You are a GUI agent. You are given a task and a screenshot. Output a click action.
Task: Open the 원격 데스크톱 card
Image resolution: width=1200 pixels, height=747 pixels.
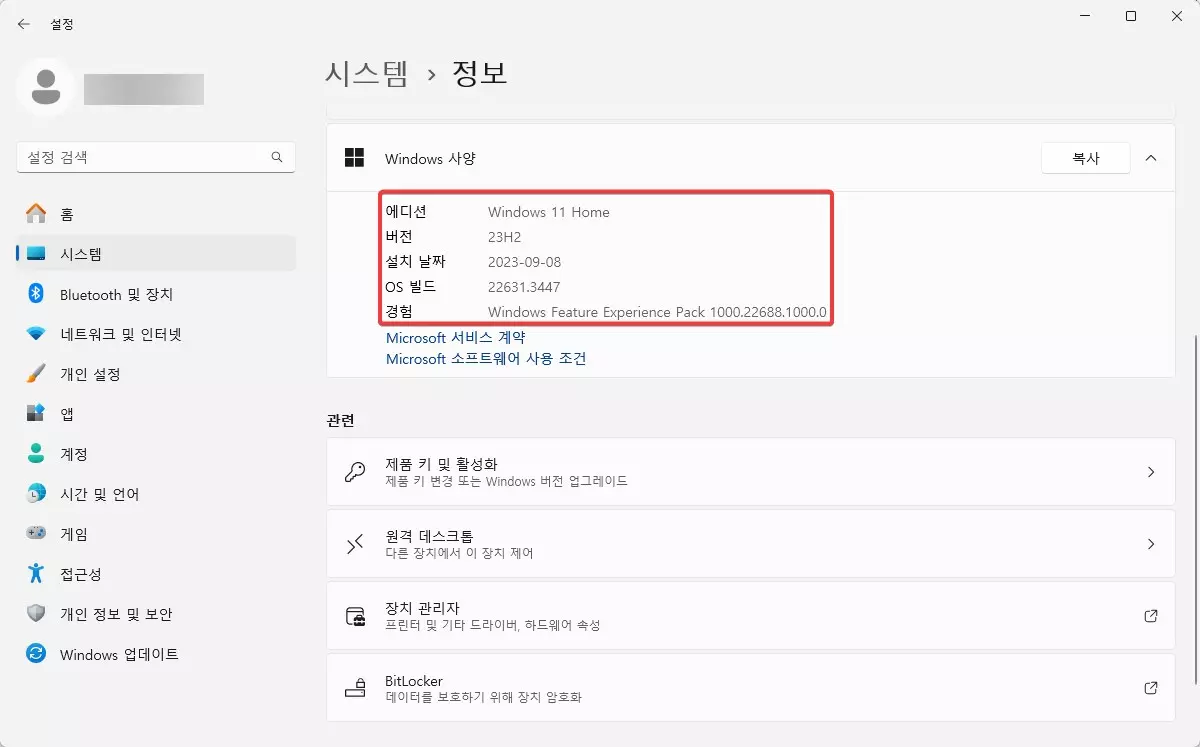point(751,544)
